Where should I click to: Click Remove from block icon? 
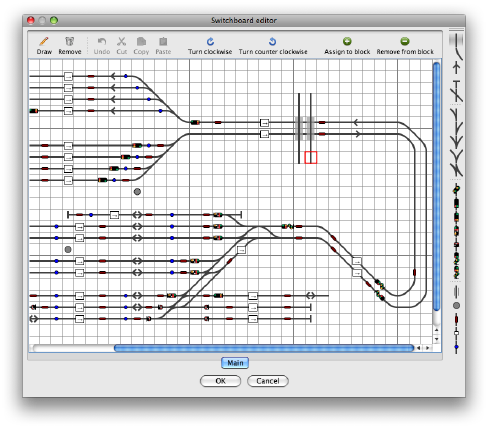point(405,41)
